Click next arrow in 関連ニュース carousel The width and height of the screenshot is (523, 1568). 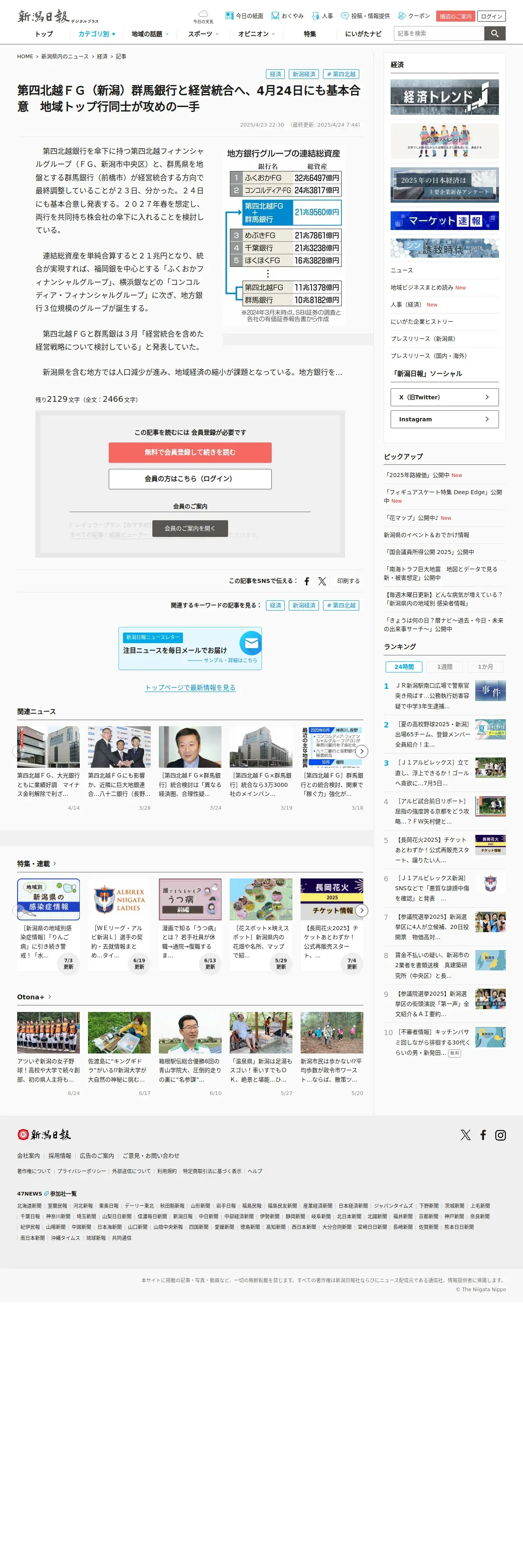(x=362, y=751)
